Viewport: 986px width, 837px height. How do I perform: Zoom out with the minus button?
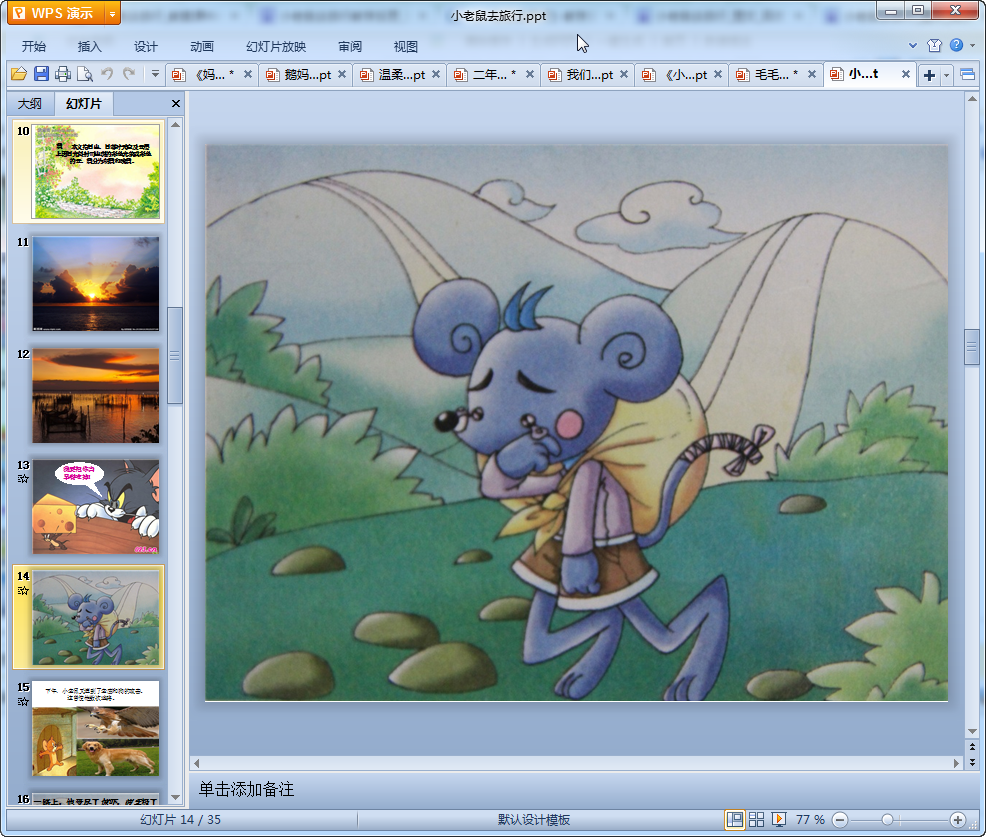839,819
